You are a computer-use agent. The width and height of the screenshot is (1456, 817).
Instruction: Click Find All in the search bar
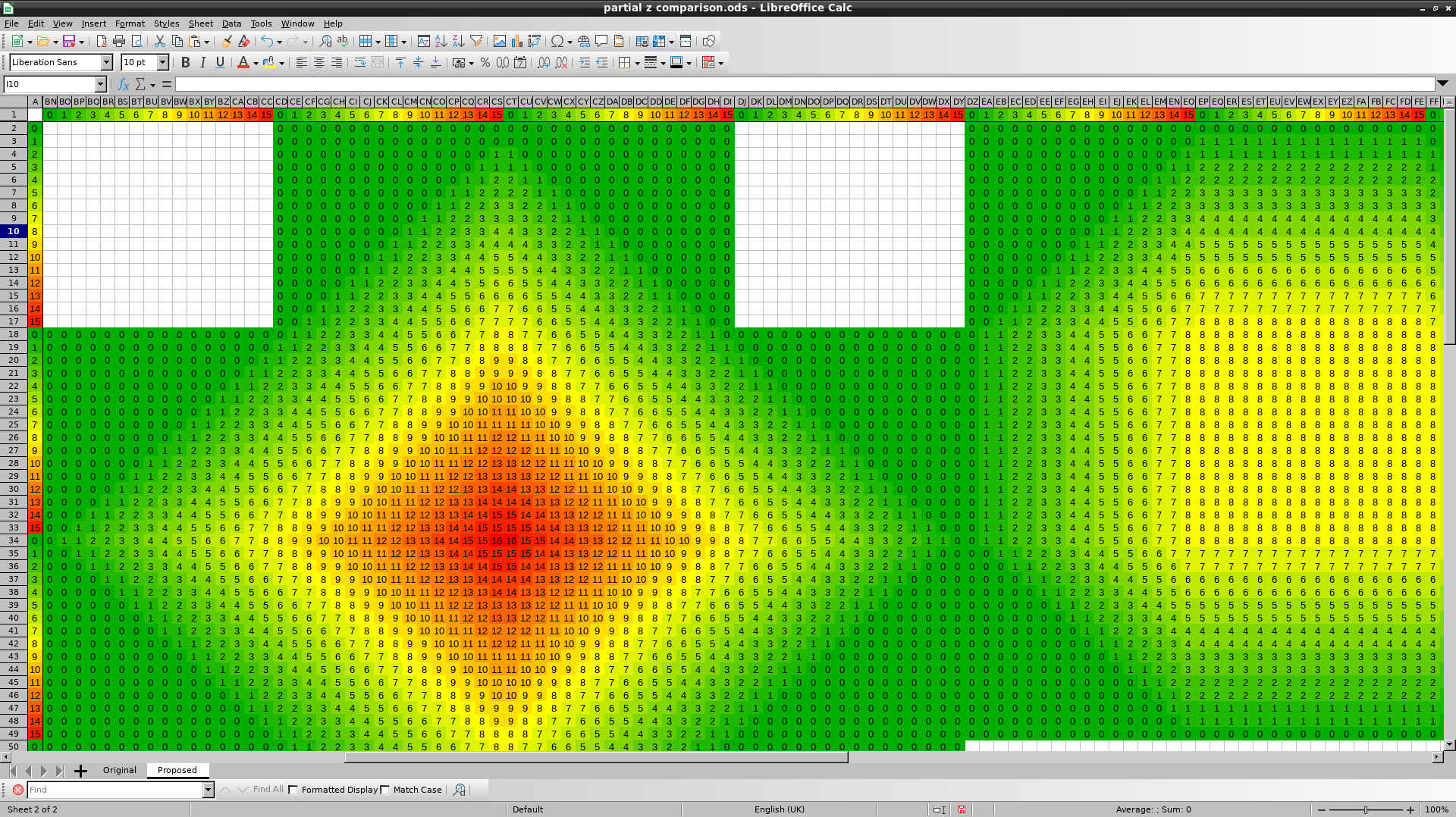point(267,790)
